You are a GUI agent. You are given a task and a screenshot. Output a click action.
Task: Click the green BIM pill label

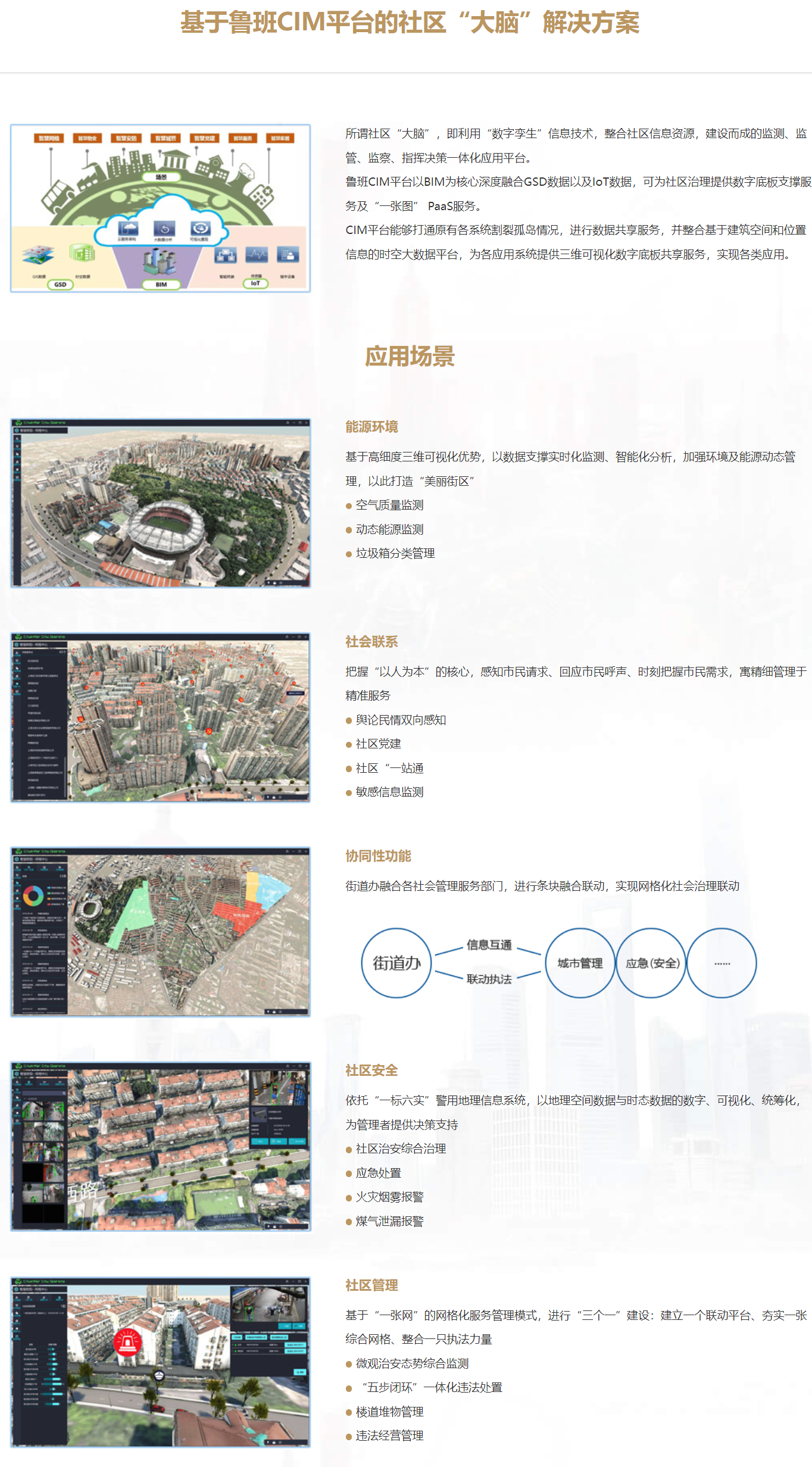pos(161,285)
